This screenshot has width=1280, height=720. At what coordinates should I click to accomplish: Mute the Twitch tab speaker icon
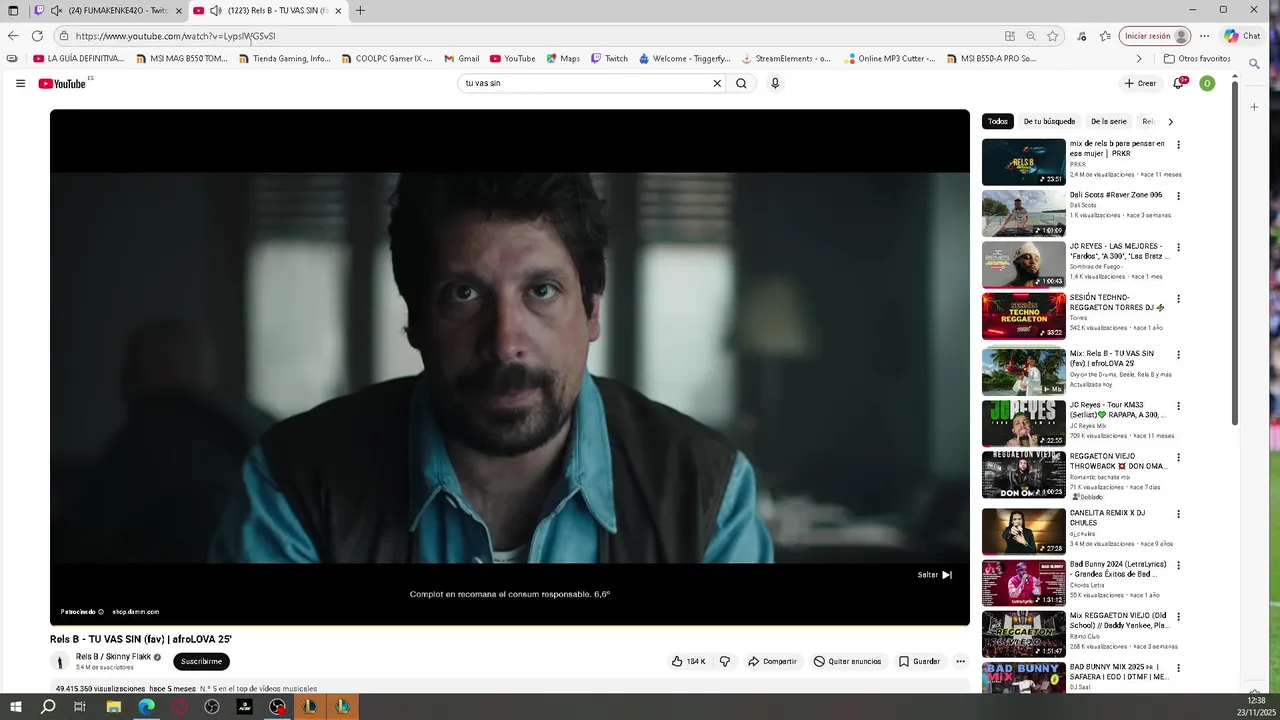pos(56,11)
